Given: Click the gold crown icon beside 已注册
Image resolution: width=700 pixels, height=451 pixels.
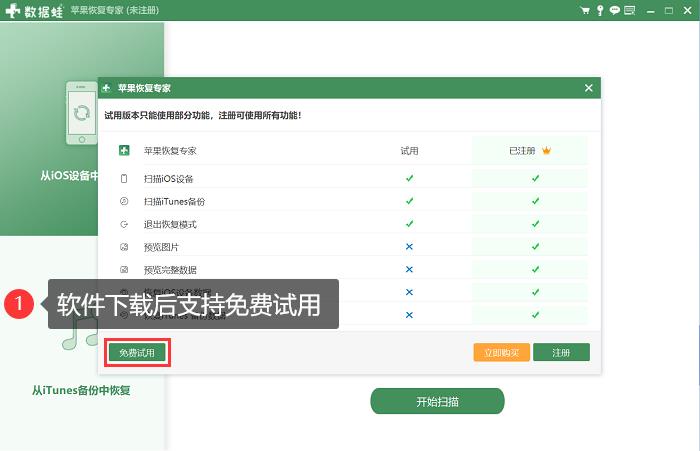Looking at the screenshot, I should (547, 151).
